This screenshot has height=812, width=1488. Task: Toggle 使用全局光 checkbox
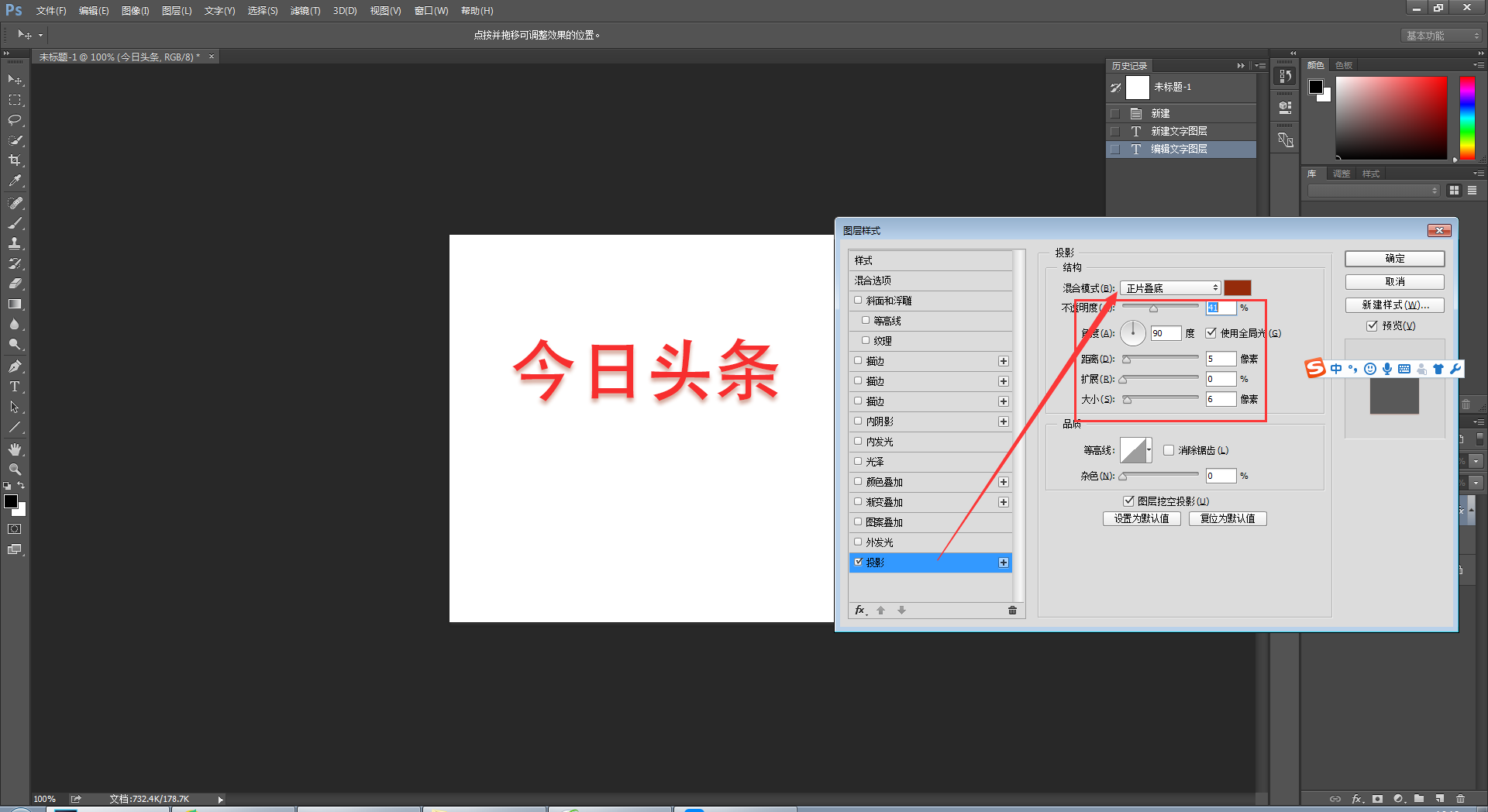[x=1211, y=333]
